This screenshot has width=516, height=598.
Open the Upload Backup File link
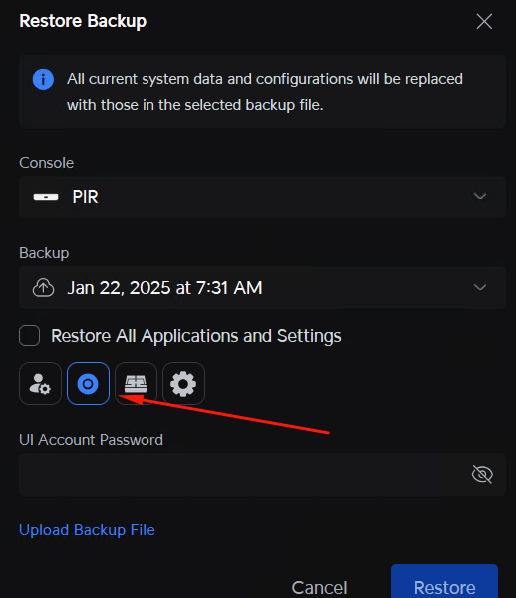click(x=87, y=530)
